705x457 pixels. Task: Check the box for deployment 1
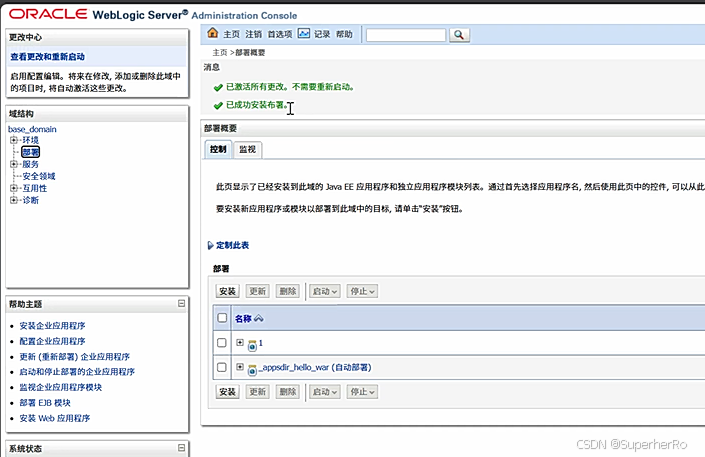[222, 343]
